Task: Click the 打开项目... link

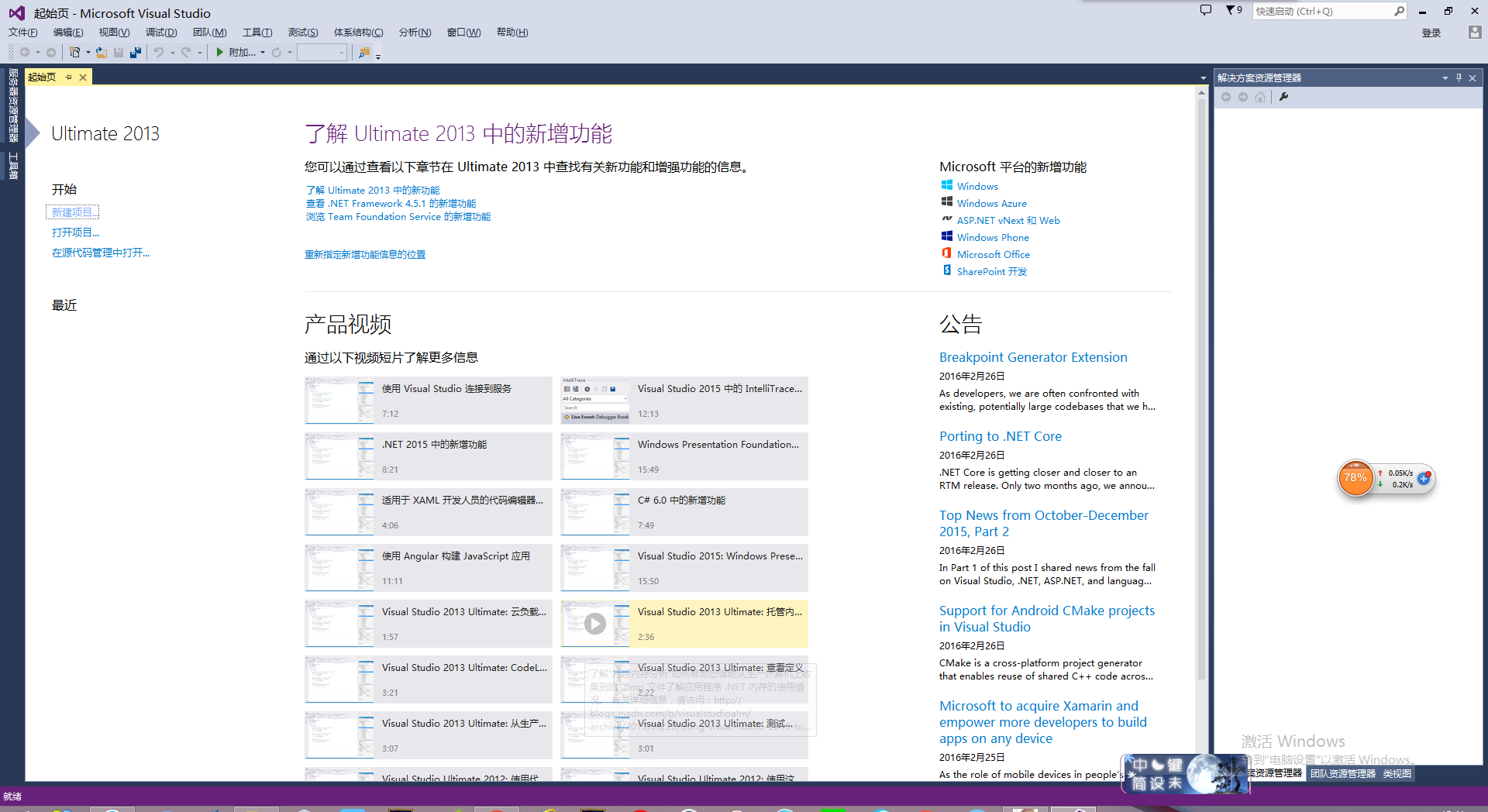Action: (75, 232)
